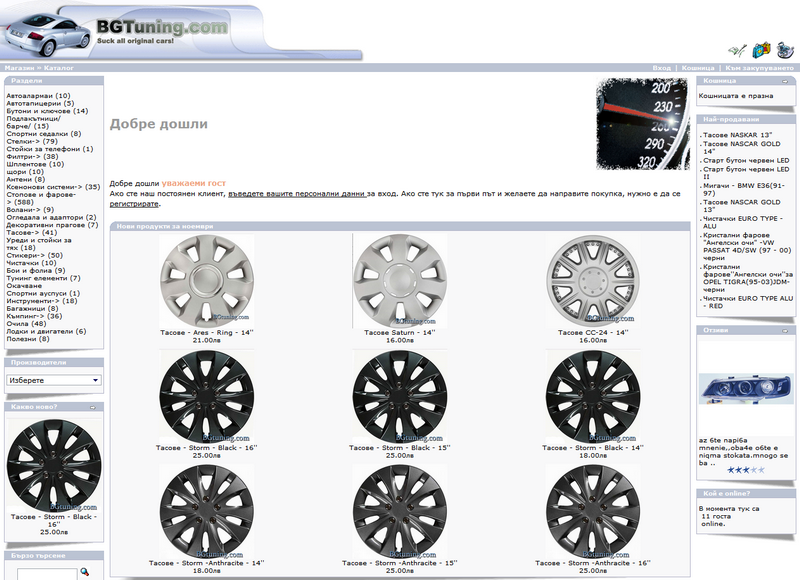Open the Автоаларми category
Image resolution: width=800 pixels, height=580 pixels.
[38, 96]
